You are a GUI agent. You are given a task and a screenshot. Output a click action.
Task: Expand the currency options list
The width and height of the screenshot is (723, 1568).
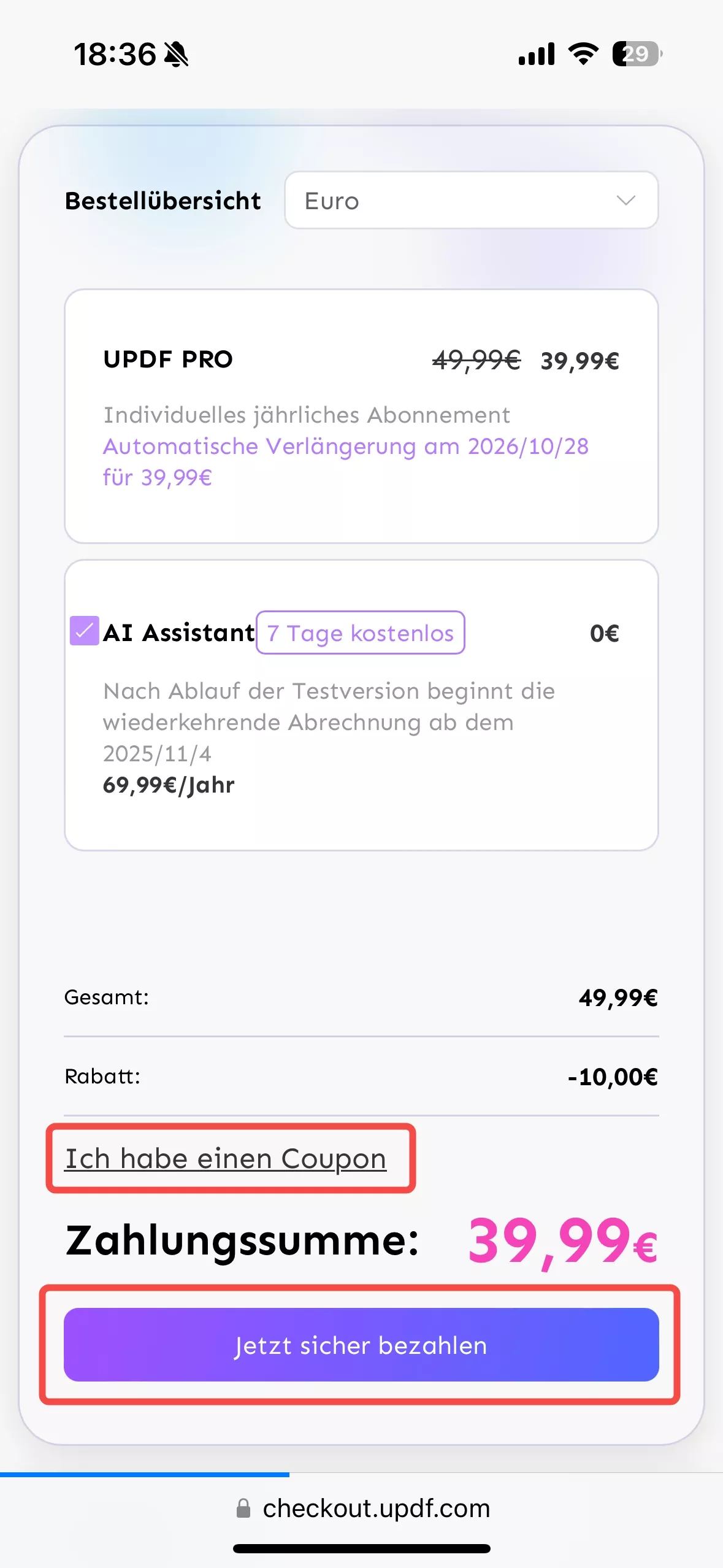coord(471,201)
